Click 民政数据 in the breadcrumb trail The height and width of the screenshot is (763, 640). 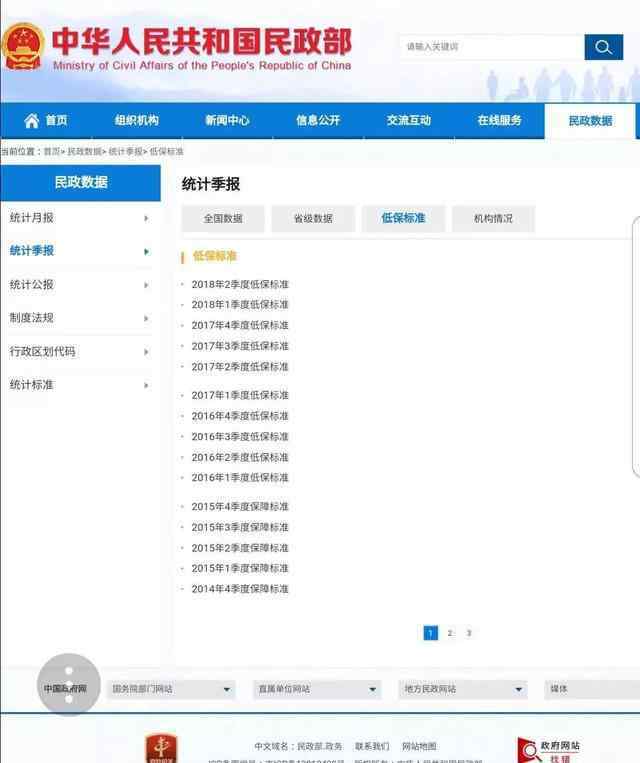(84, 152)
